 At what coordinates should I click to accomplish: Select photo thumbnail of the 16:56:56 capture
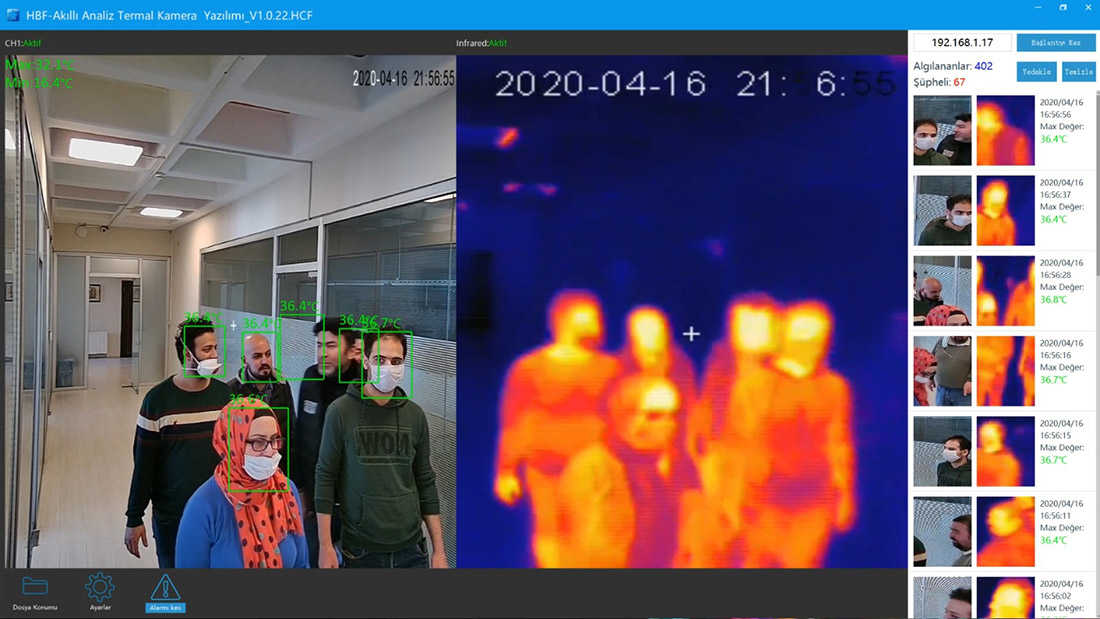pos(942,131)
